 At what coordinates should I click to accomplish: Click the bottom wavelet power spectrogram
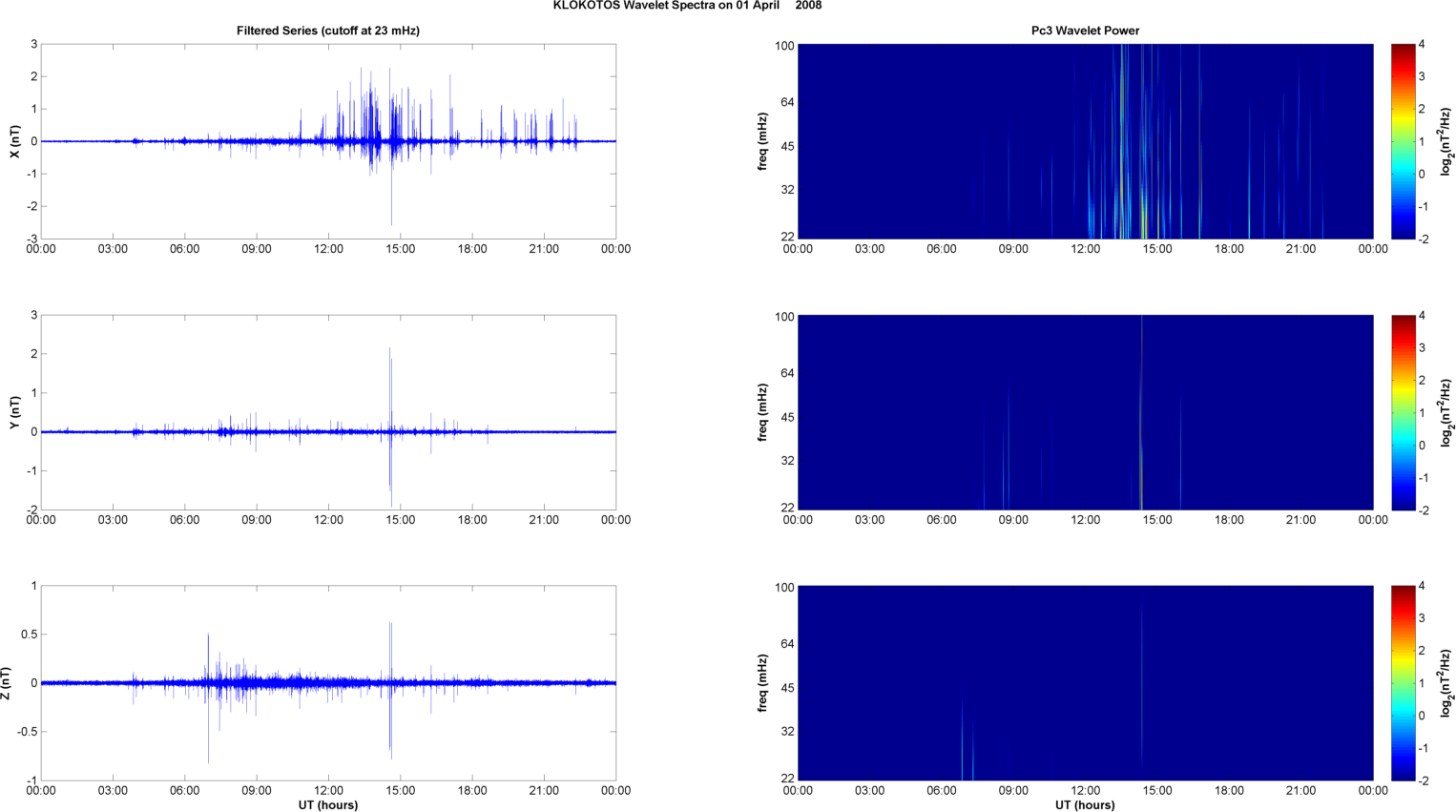1085,683
